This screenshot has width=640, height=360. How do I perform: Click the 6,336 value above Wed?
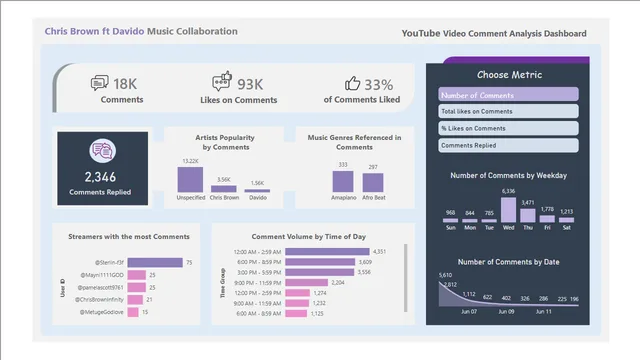click(x=508, y=191)
